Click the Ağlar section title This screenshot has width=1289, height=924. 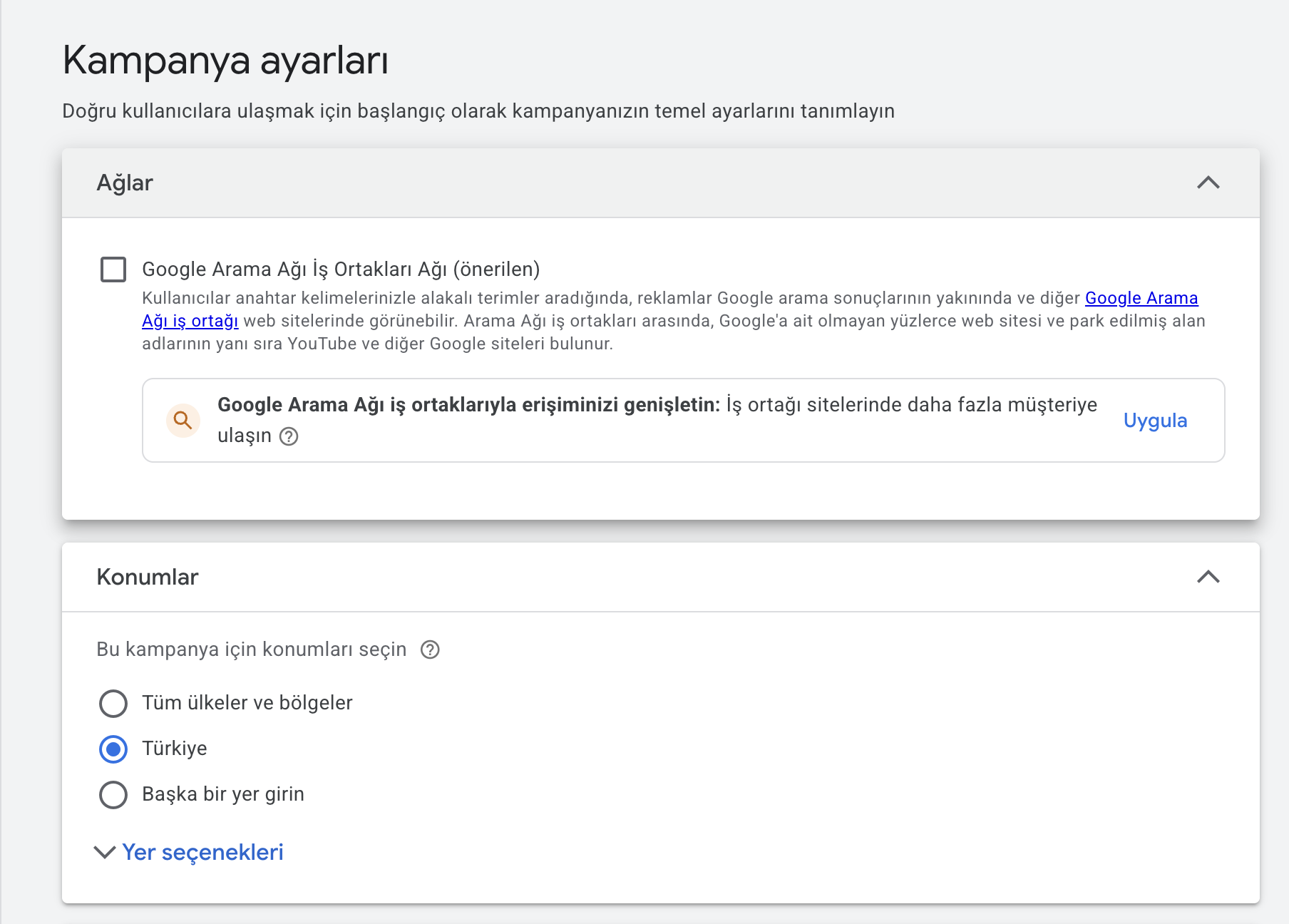[125, 183]
